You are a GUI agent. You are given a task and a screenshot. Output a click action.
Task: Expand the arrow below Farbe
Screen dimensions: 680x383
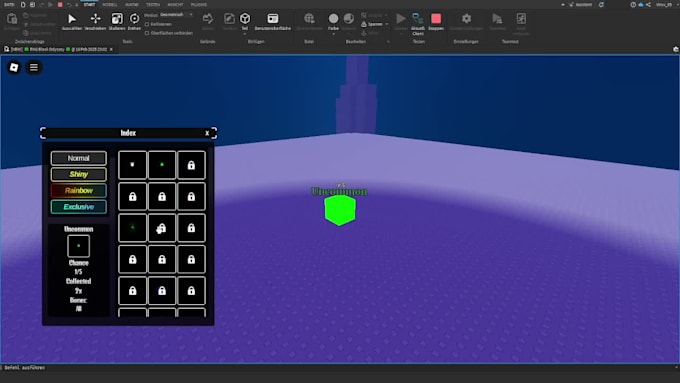point(333,34)
